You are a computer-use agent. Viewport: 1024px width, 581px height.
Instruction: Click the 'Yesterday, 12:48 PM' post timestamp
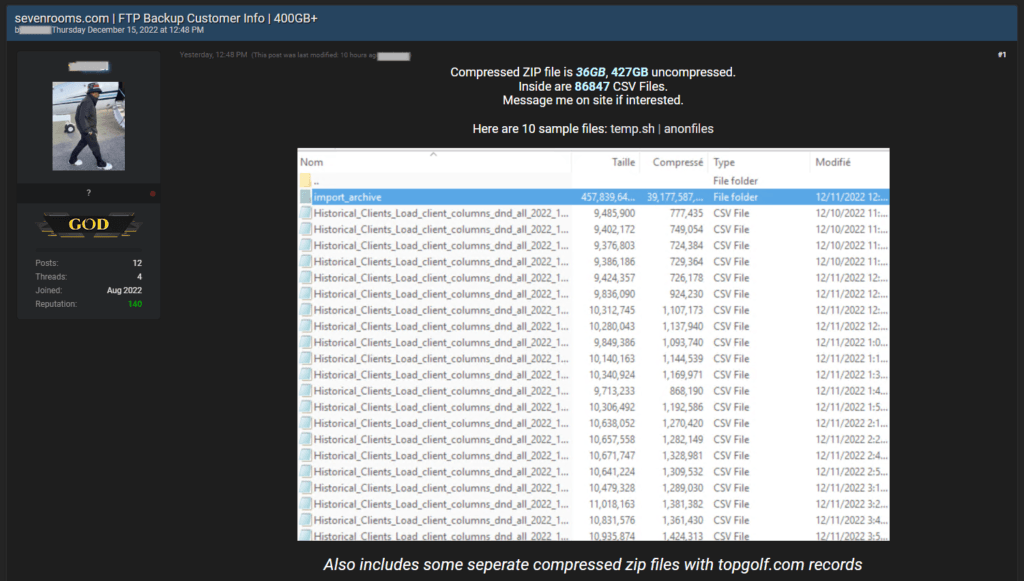tap(213, 55)
